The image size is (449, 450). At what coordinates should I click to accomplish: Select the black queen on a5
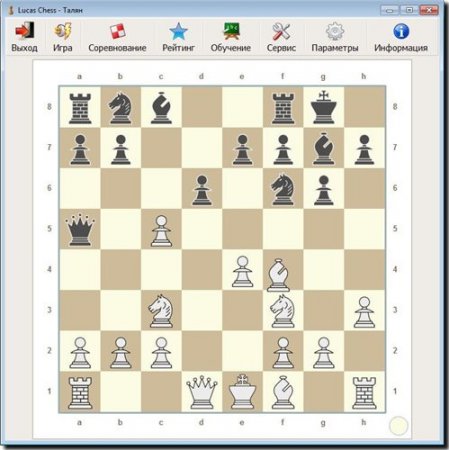click(80, 230)
